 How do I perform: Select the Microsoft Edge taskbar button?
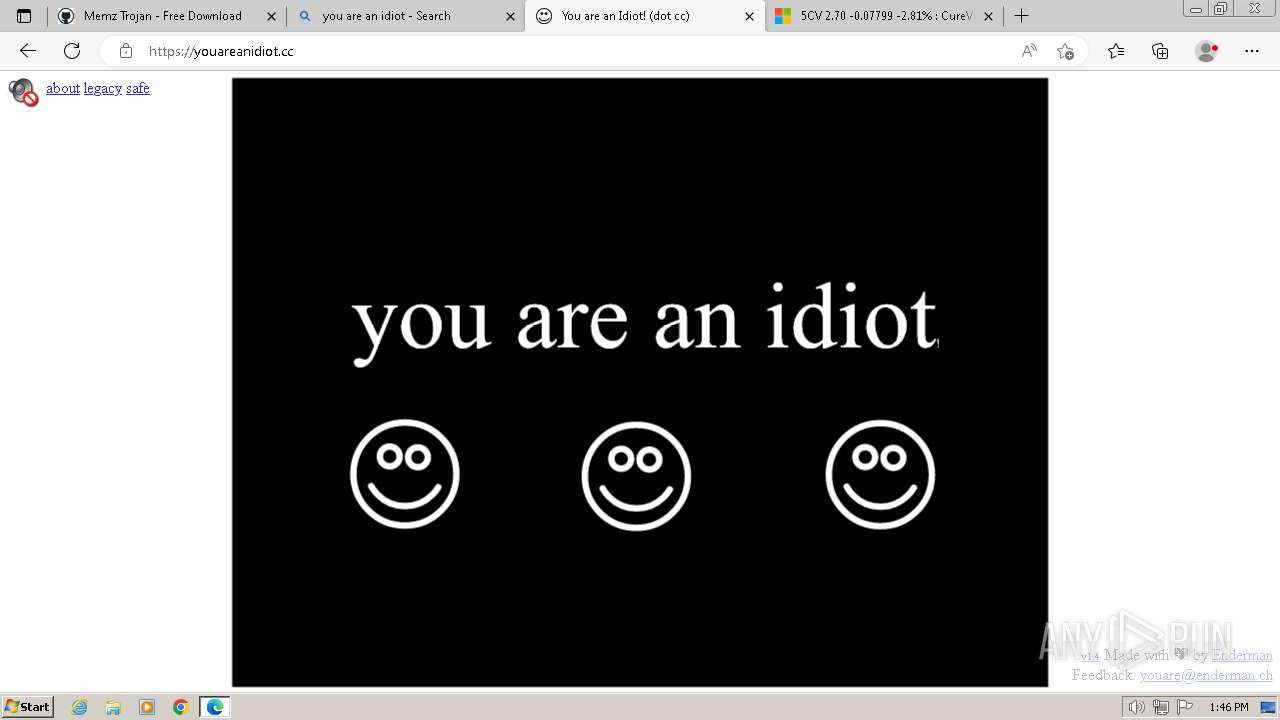tap(215, 707)
